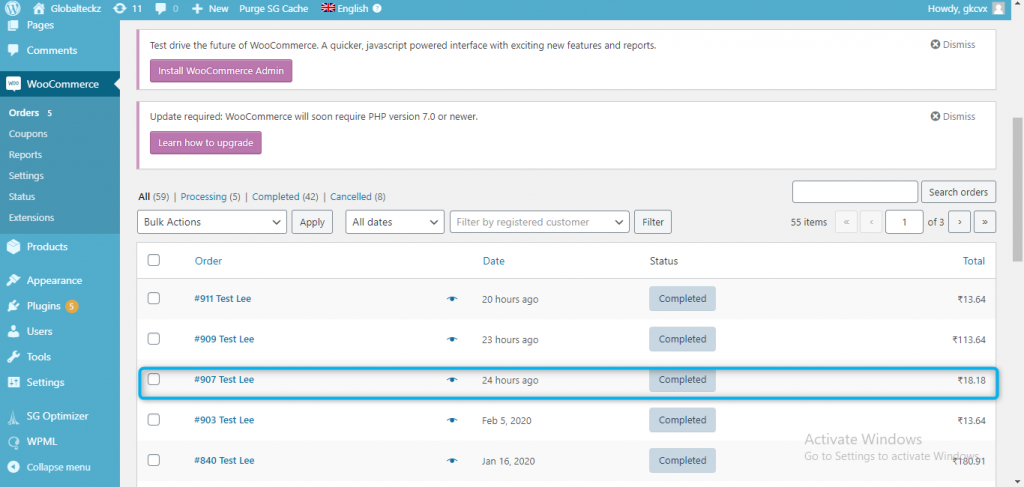
Task: Click the WPML icon
Action: pyautogui.click(x=13, y=441)
